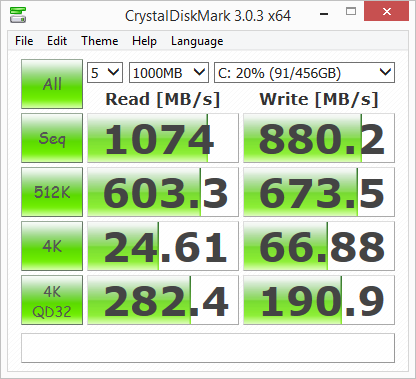Screen dimensions: 416x379
Task: Click the 4K QD32 write result 190.9
Action: (319, 300)
